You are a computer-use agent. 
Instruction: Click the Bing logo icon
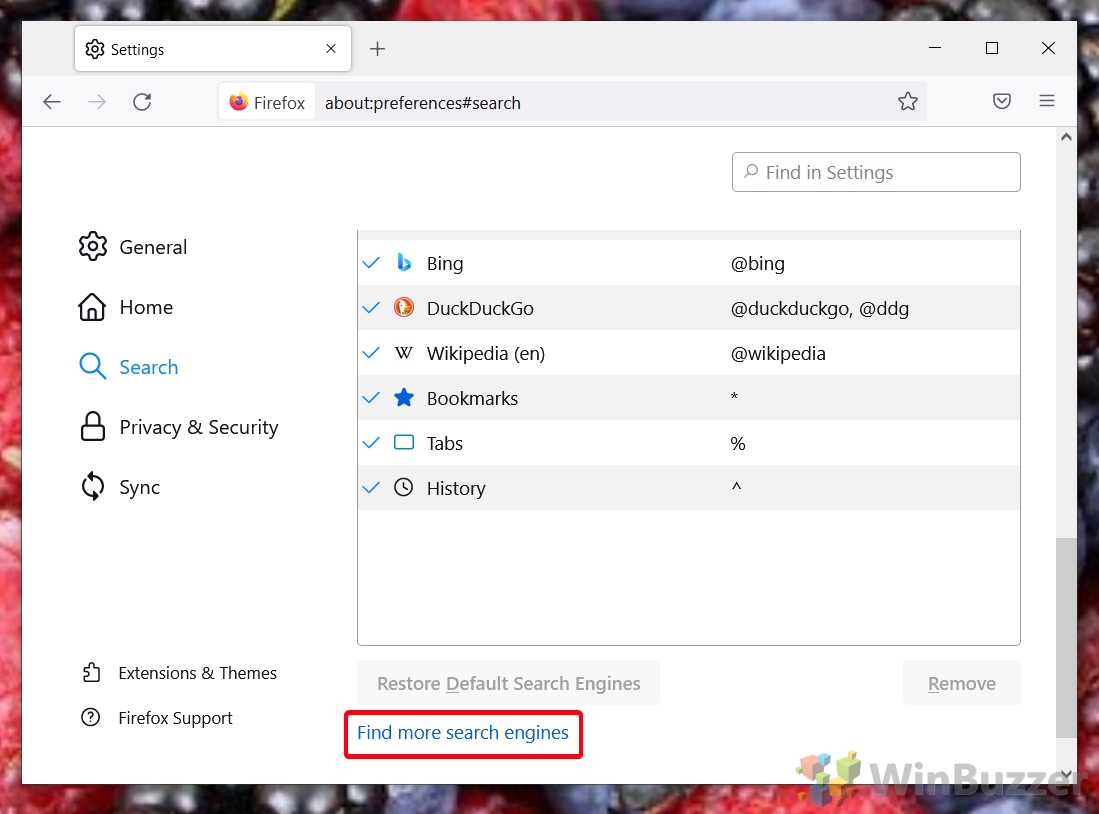coord(404,263)
